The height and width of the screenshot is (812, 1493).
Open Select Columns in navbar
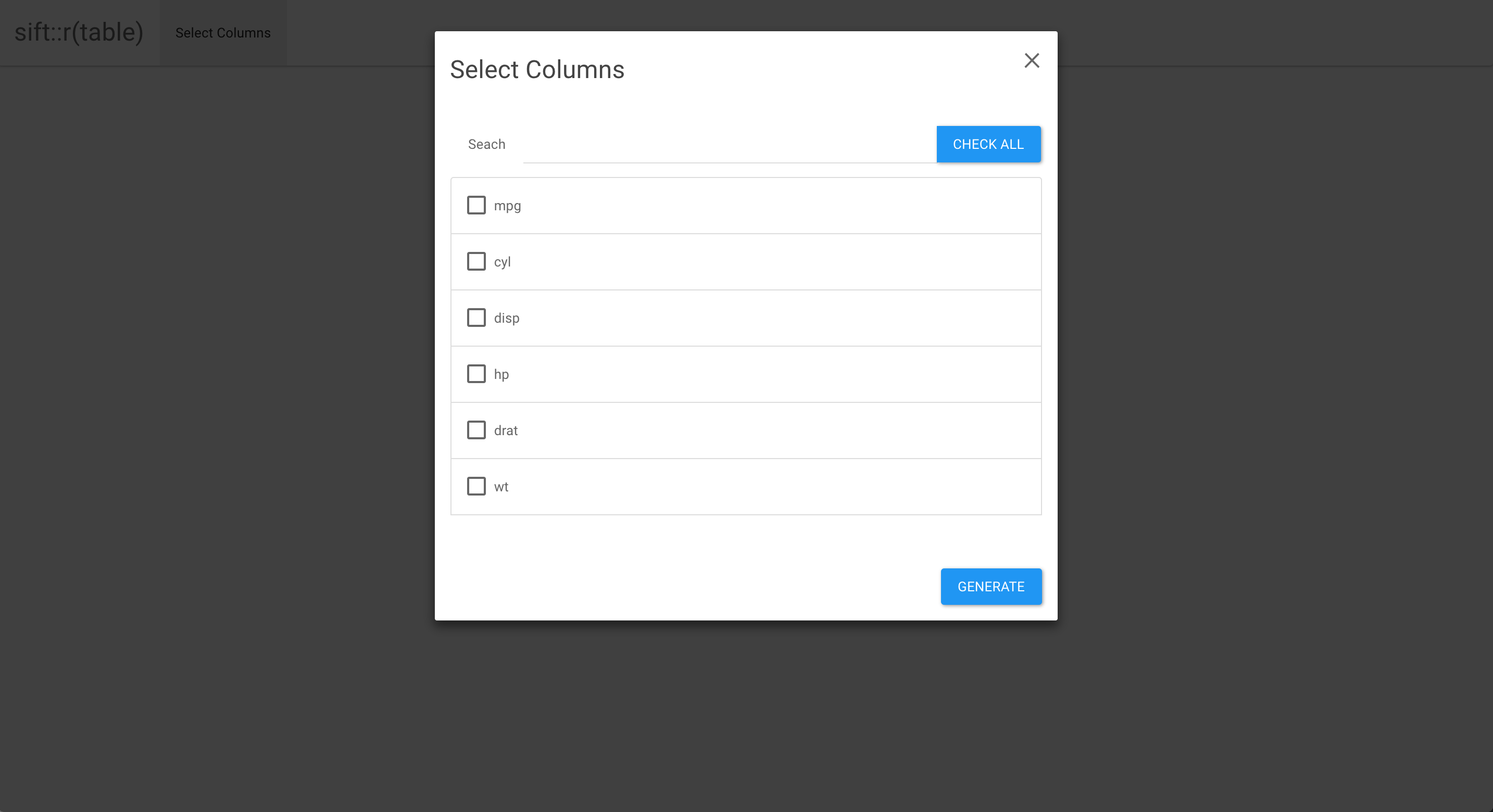[223, 33]
